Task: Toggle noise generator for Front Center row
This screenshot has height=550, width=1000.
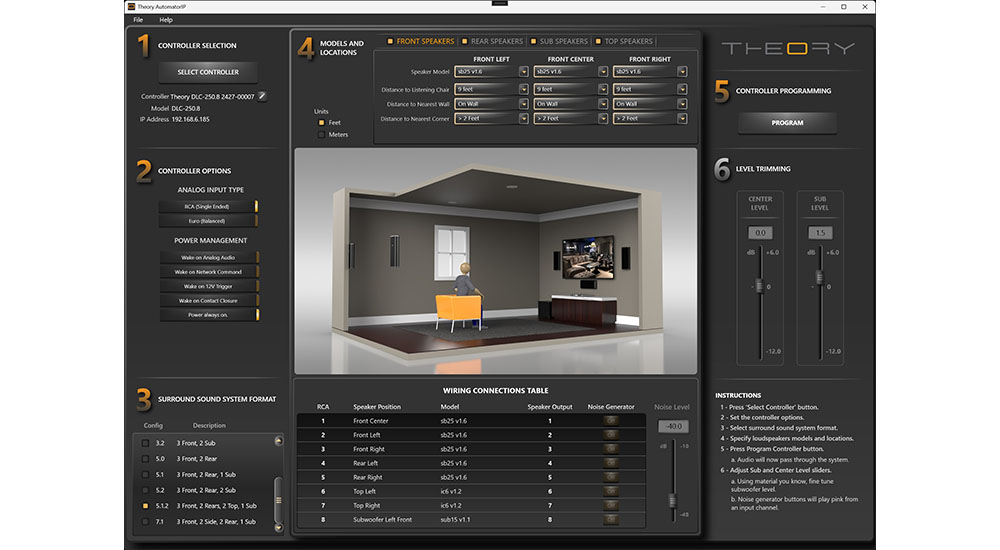Action: coord(610,420)
